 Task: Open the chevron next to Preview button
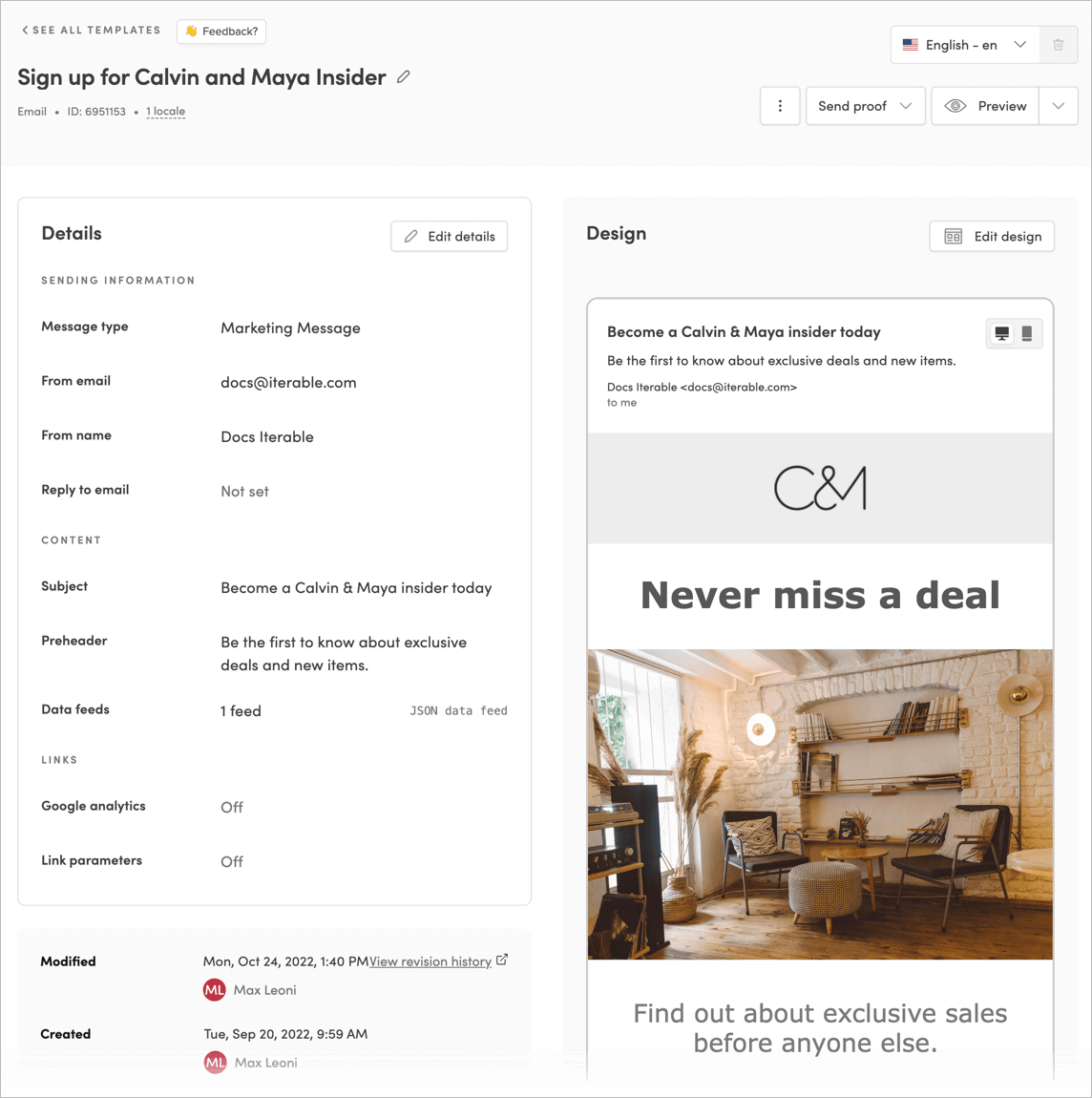click(1058, 106)
